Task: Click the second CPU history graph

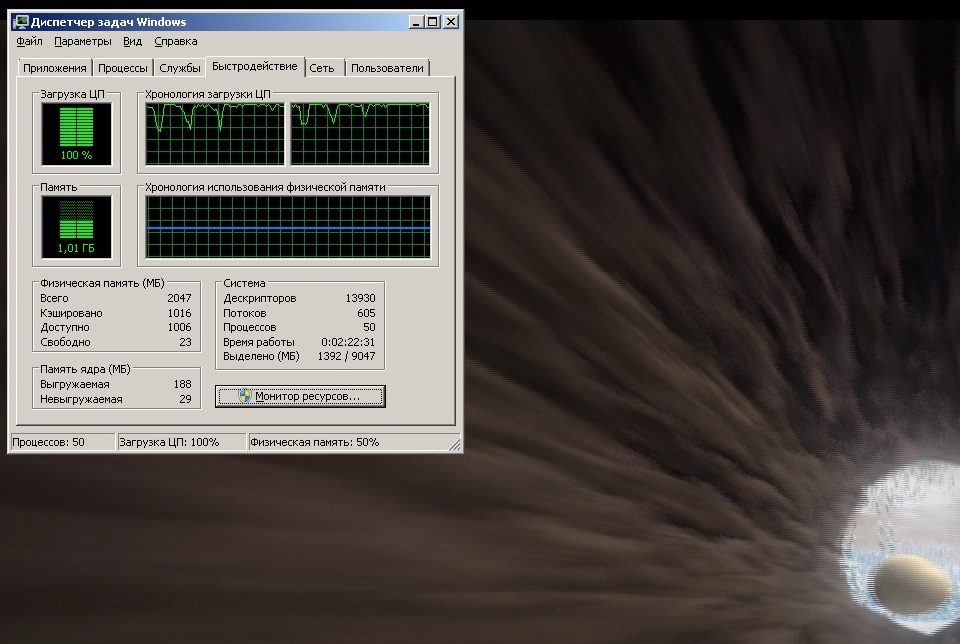Action: [x=360, y=134]
